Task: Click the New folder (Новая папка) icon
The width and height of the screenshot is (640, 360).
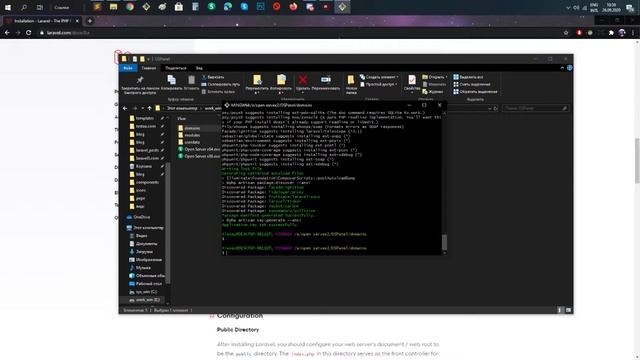Action: click(x=351, y=80)
